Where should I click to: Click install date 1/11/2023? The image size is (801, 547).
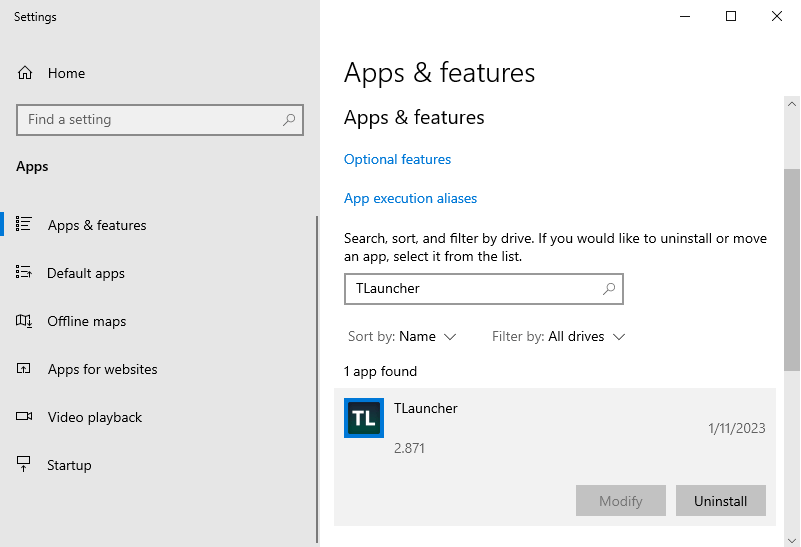tap(737, 428)
